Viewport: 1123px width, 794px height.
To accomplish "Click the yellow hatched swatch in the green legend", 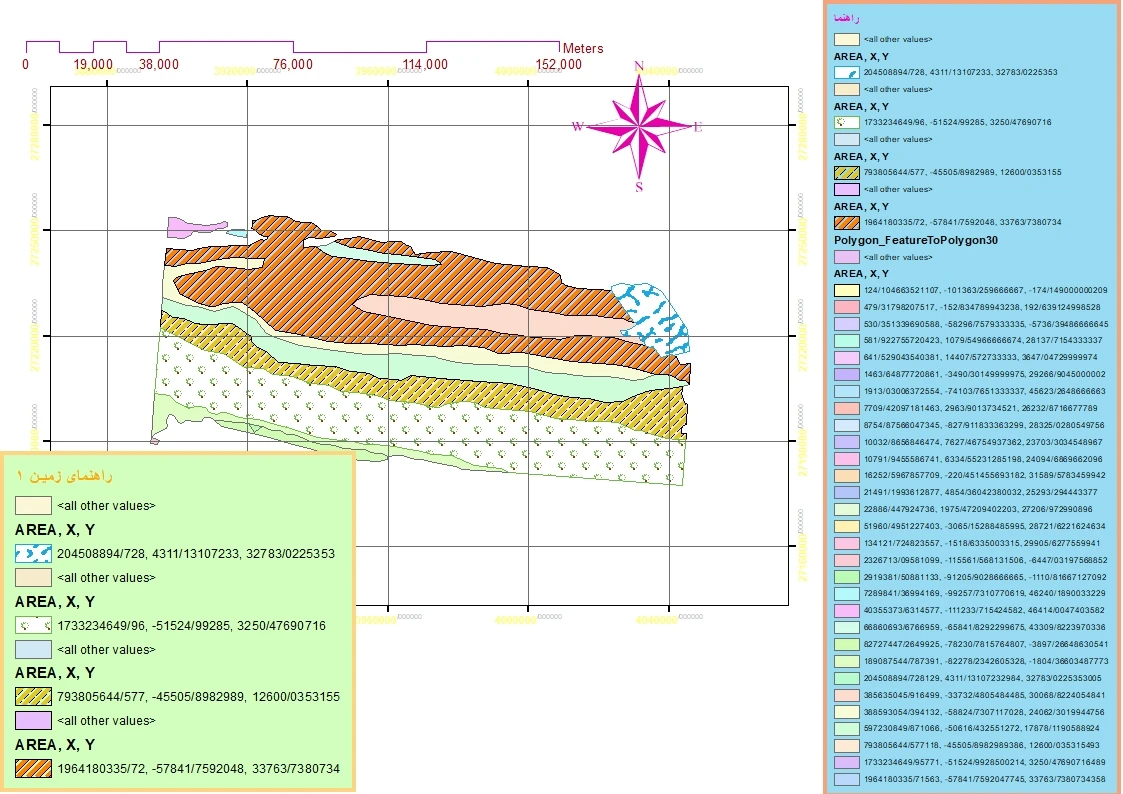I will 33,696.
